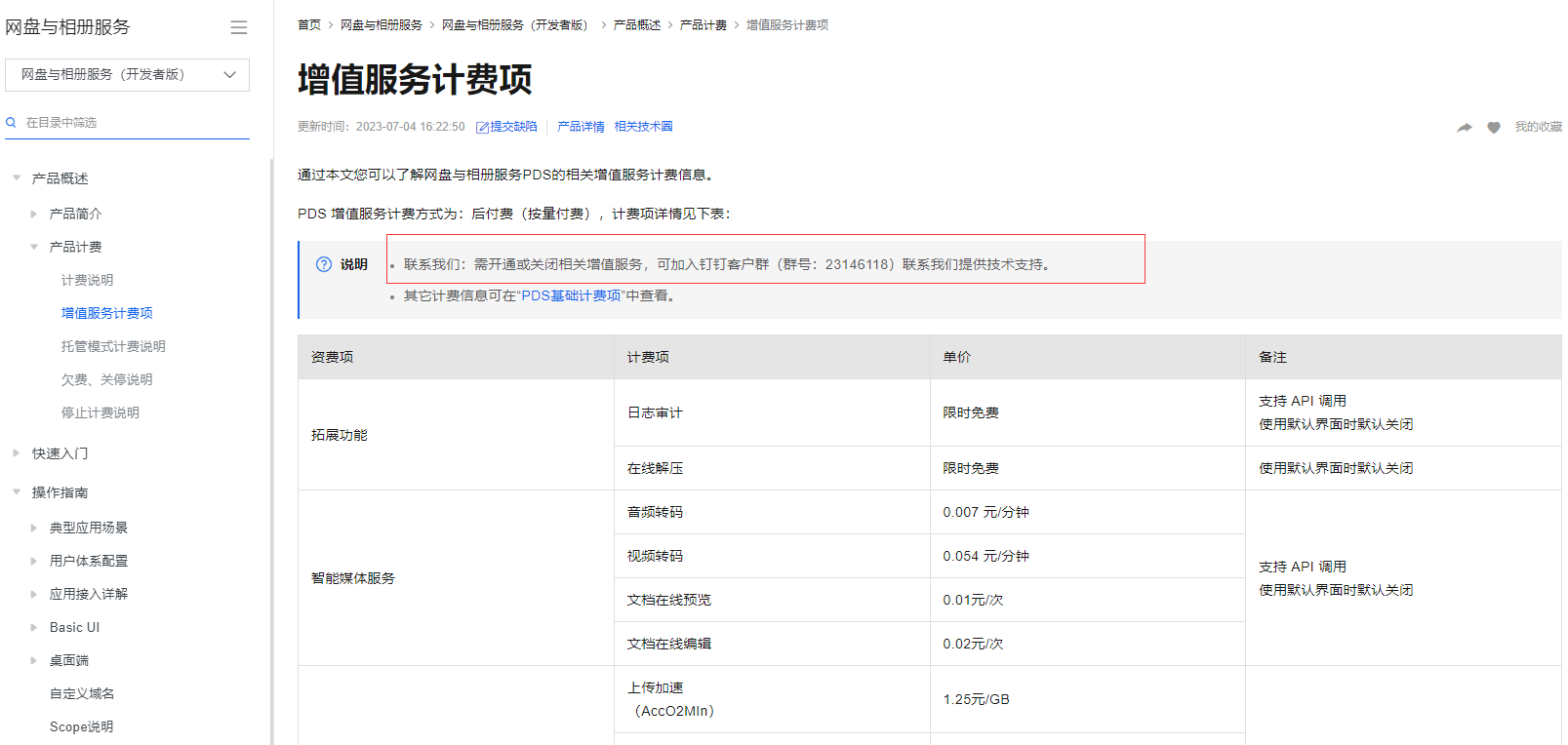1568x745 pixels.
Task: Expand the 应用接入详解 arrow
Action: tap(33, 594)
